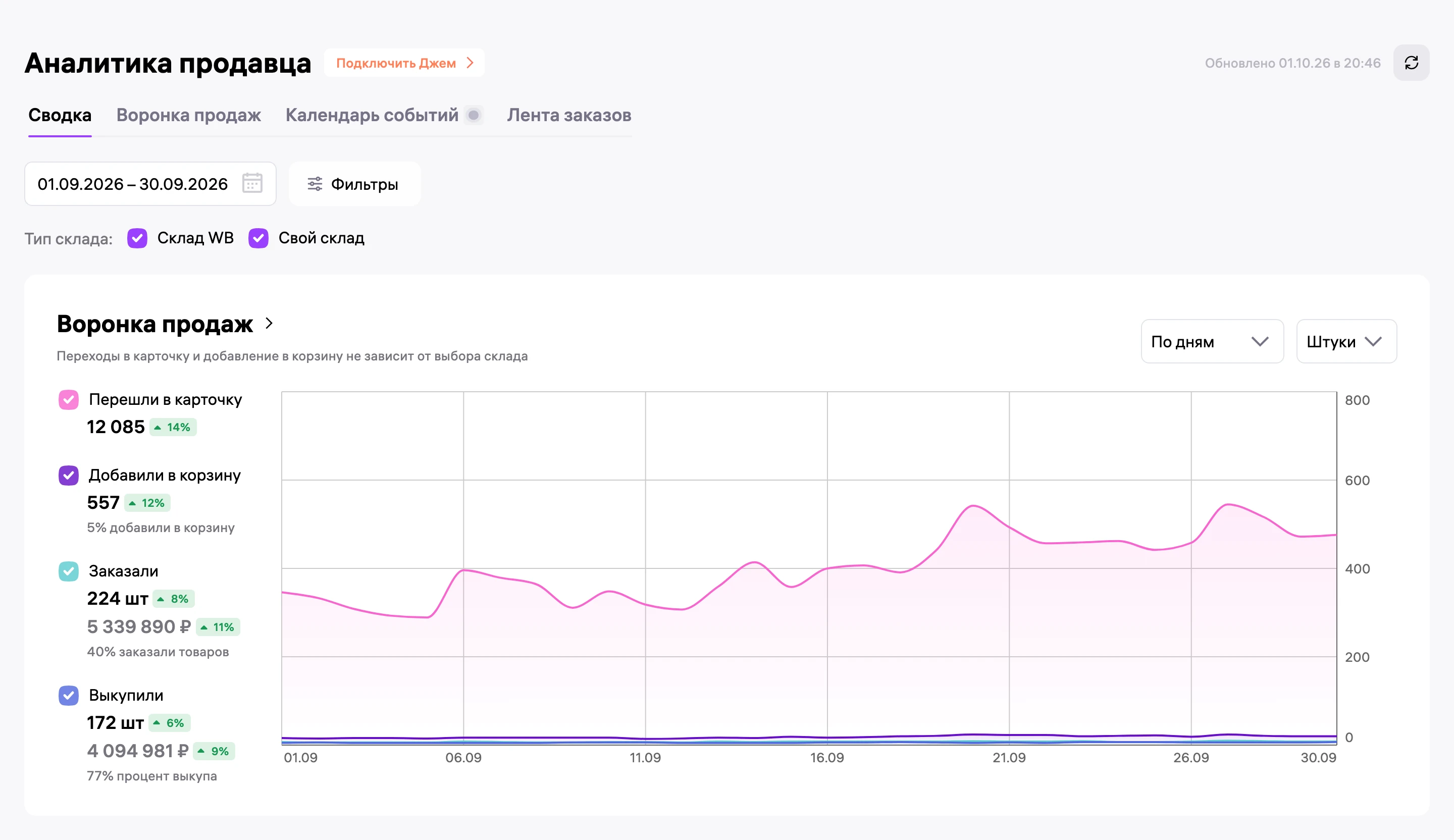Click the grey dot beside Календарь событий
1454x840 pixels.
(x=473, y=116)
